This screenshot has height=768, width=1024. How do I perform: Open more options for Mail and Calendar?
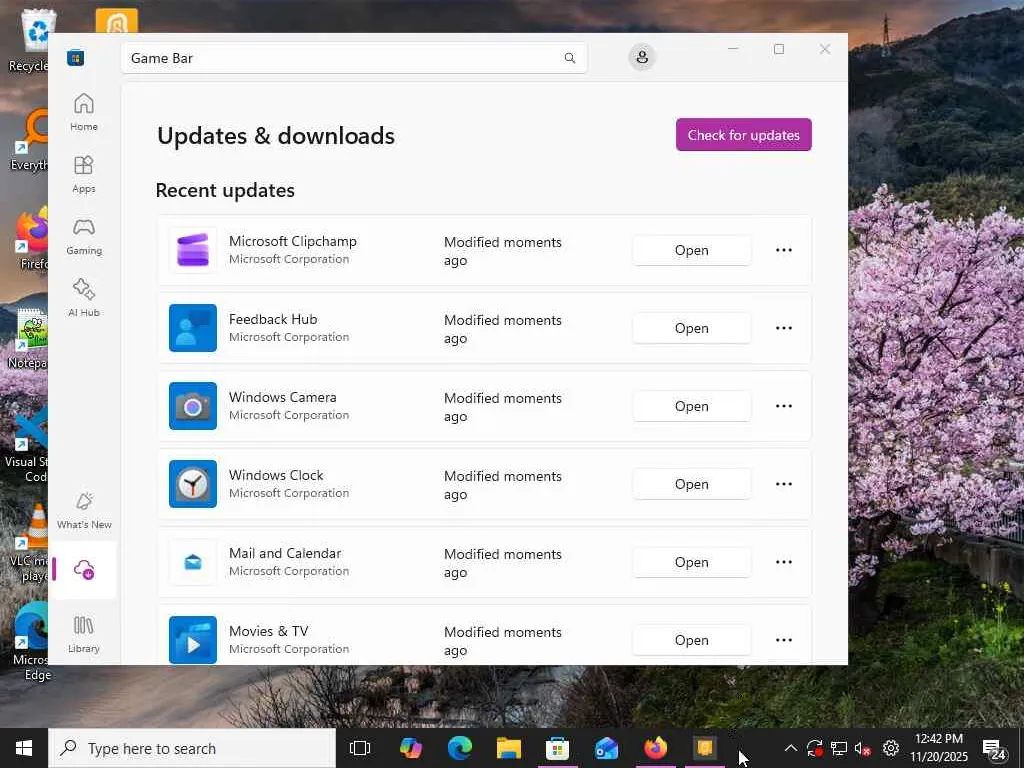[x=784, y=562]
